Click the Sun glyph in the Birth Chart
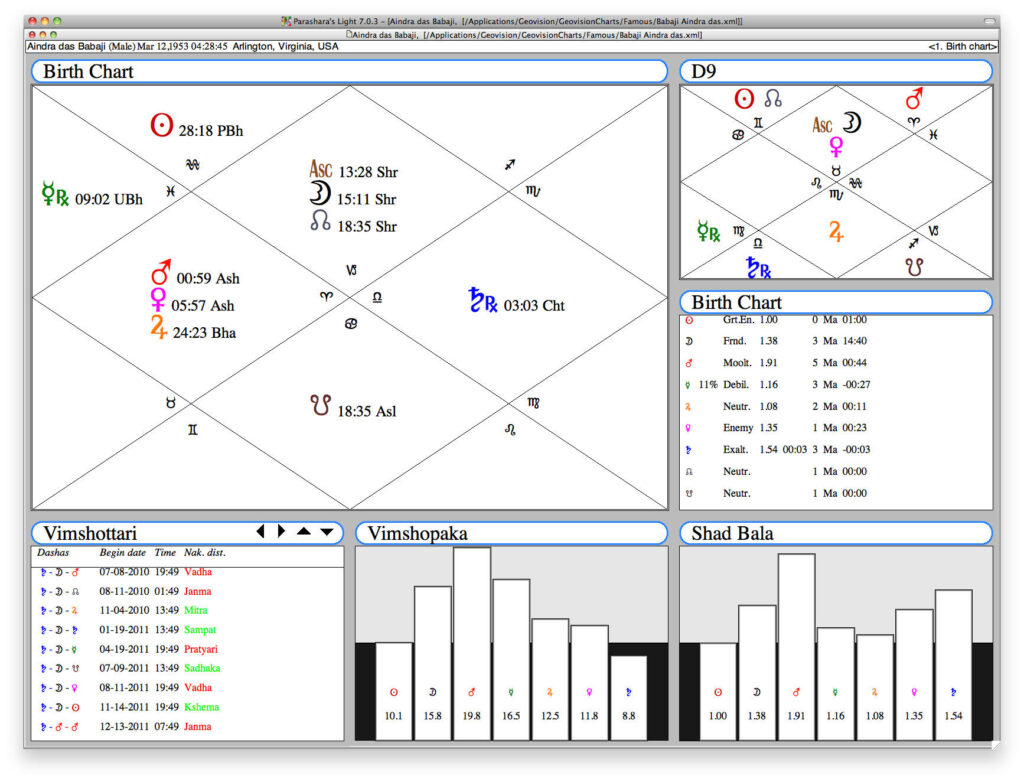 [161, 124]
